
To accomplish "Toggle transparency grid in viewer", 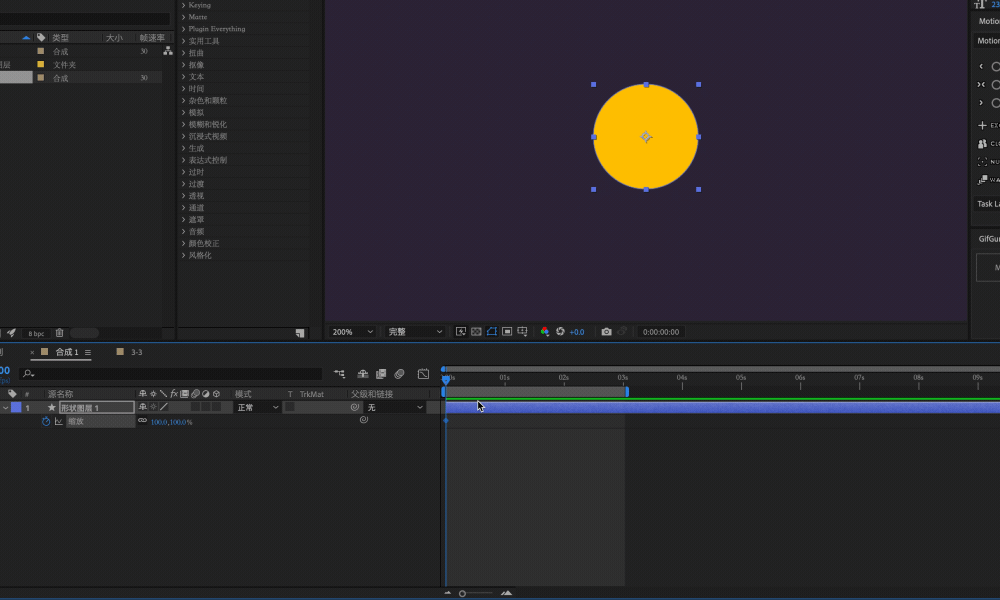I will tap(476, 332).
